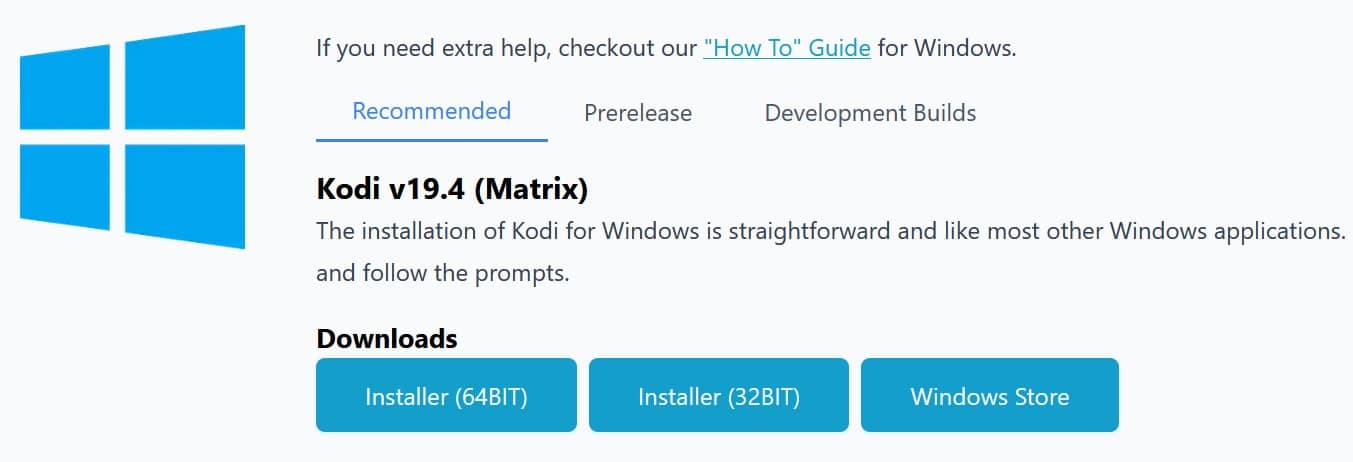Click "for Windows." text after the guide link
The height and width of the screenshot is (462, 1353).
click(947, 47)
